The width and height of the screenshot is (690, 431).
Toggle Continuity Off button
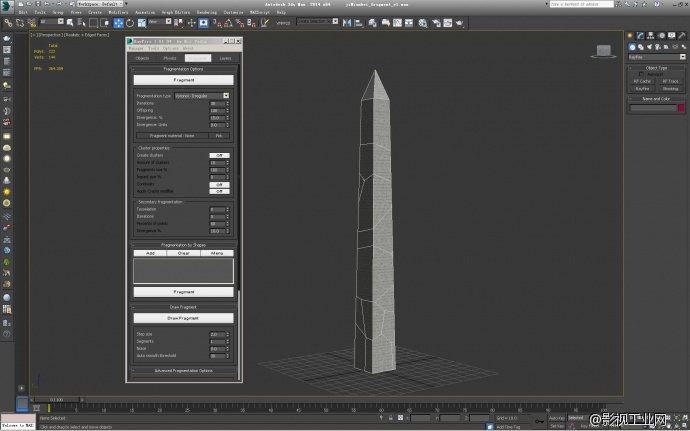coord(219,184)
